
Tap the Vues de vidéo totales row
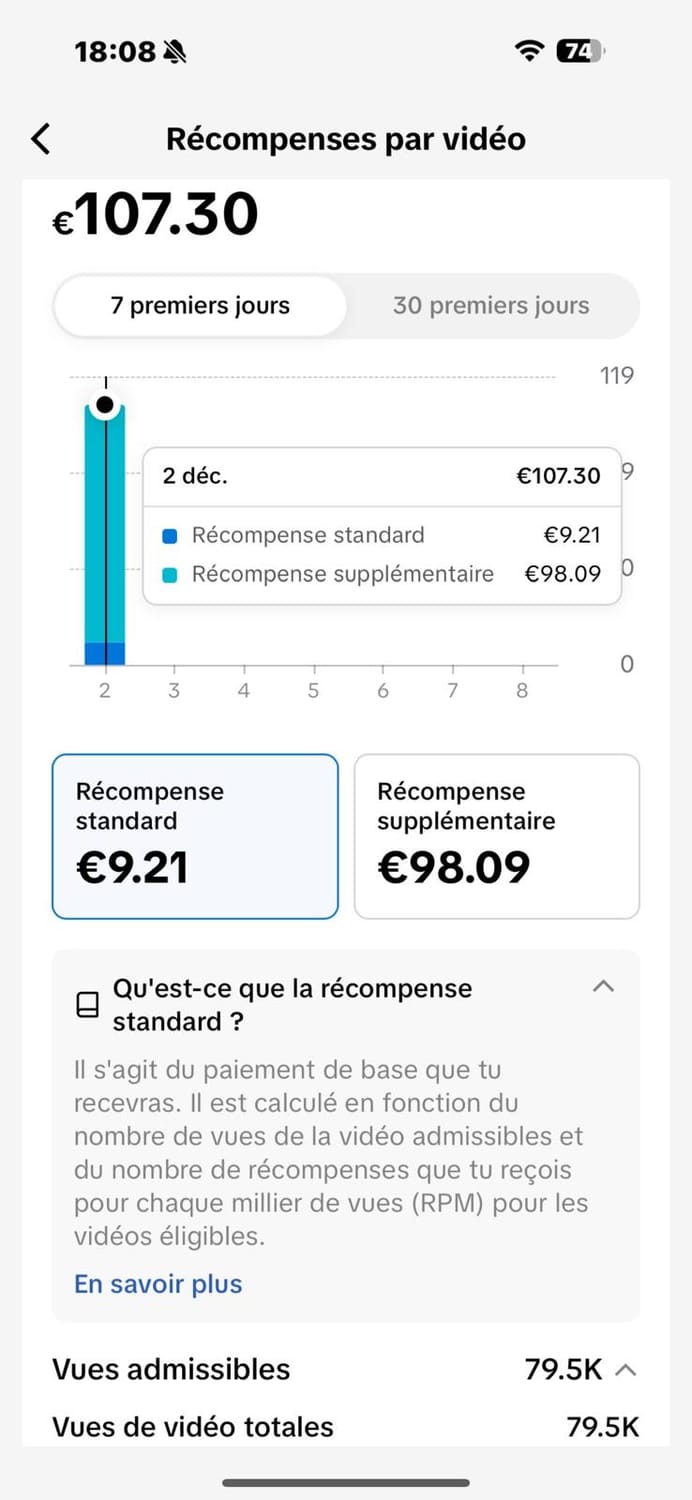click(345, 1427)
